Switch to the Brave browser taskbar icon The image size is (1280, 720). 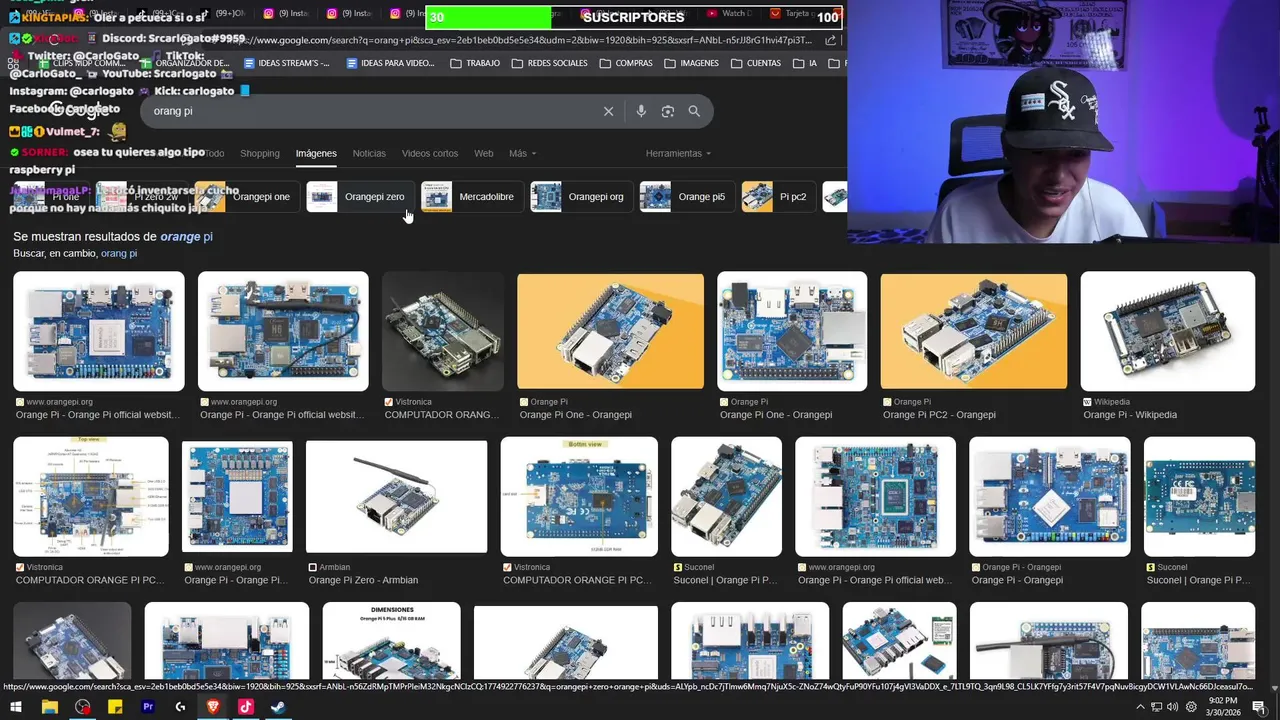[213, 707]
